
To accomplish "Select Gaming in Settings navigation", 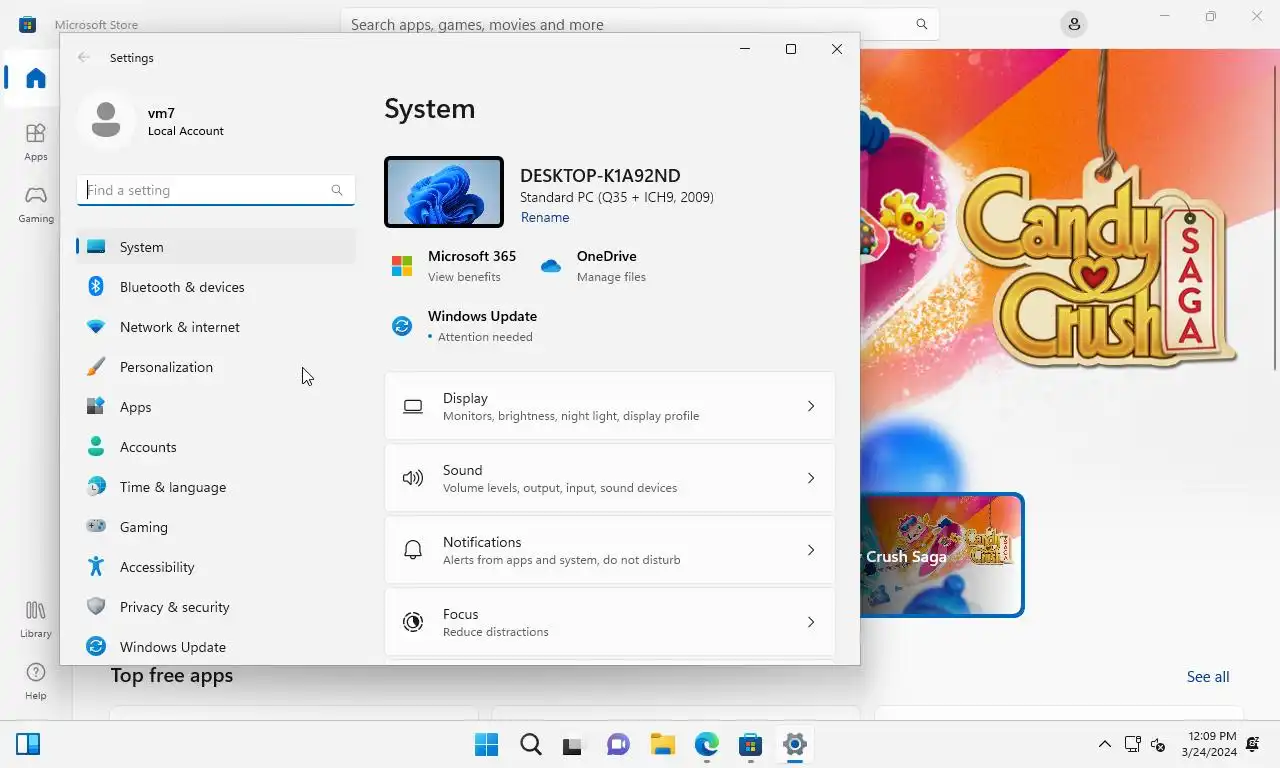I will (x=216, y=527).
